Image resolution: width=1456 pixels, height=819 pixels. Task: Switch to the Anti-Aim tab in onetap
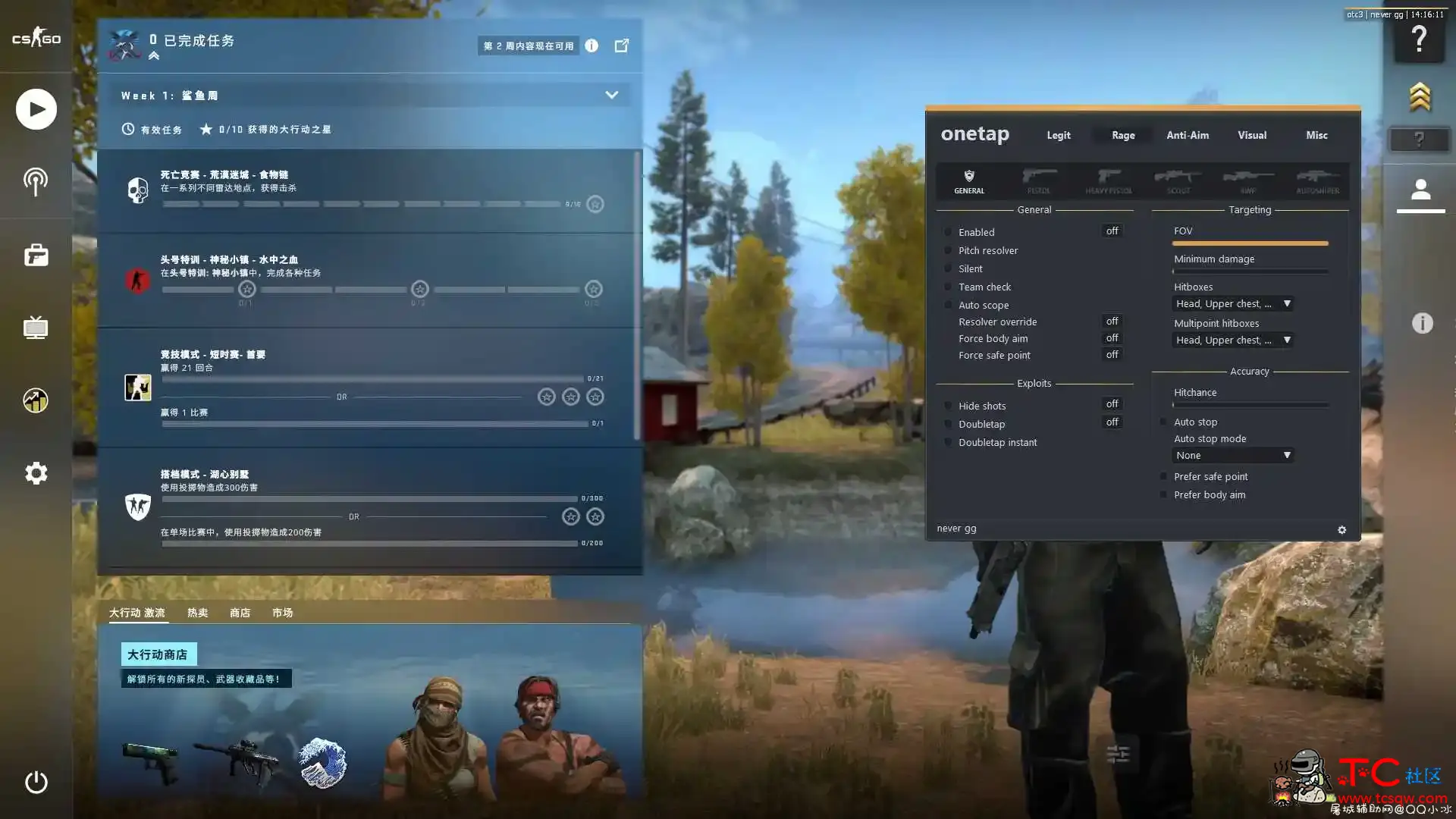point(1188,134)
